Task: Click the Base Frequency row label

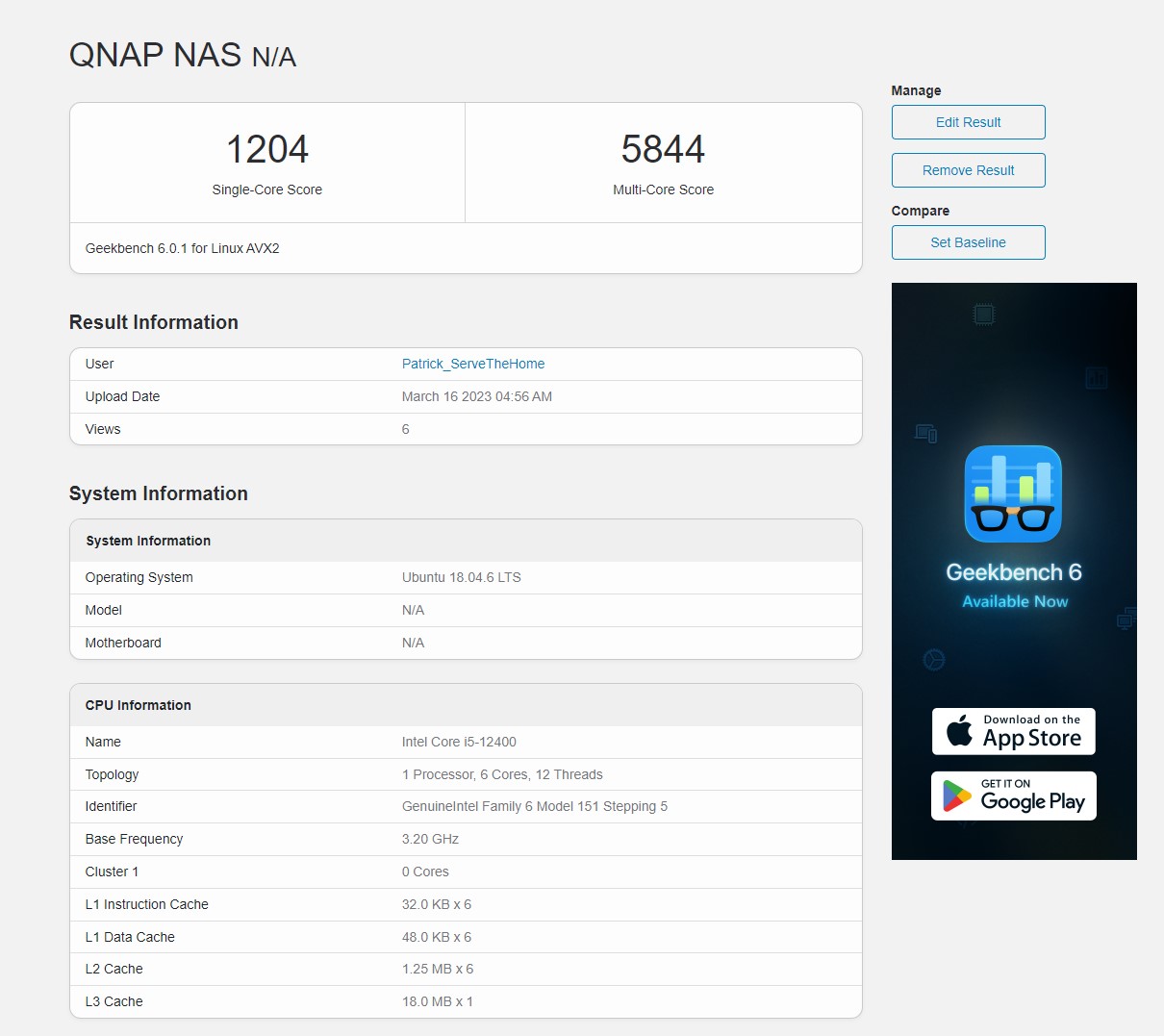Action: point(134,839)
